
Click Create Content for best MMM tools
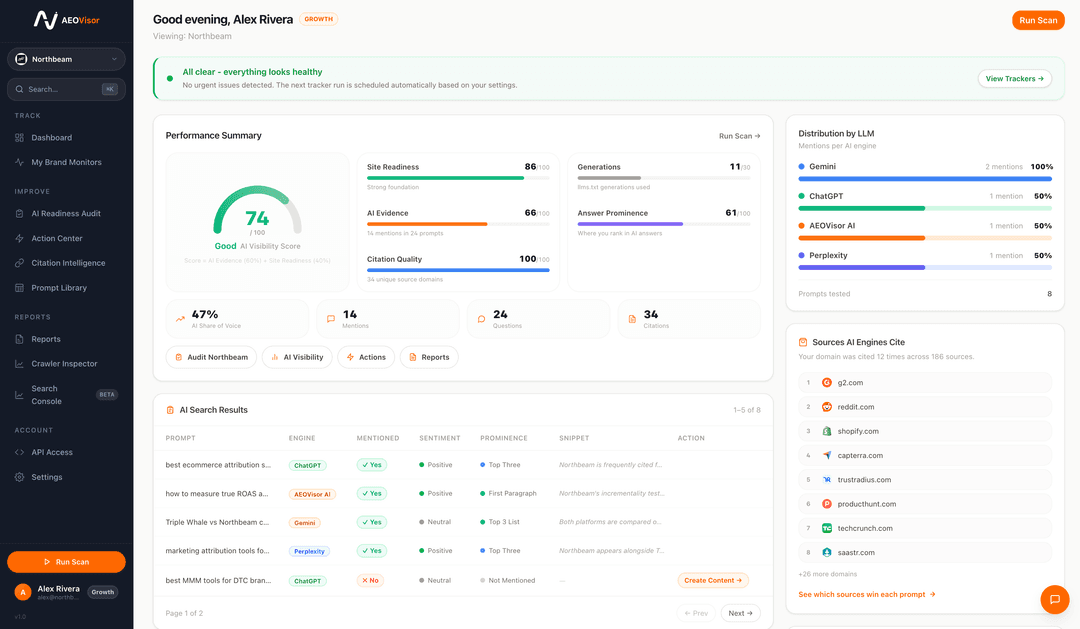[713, 581]
